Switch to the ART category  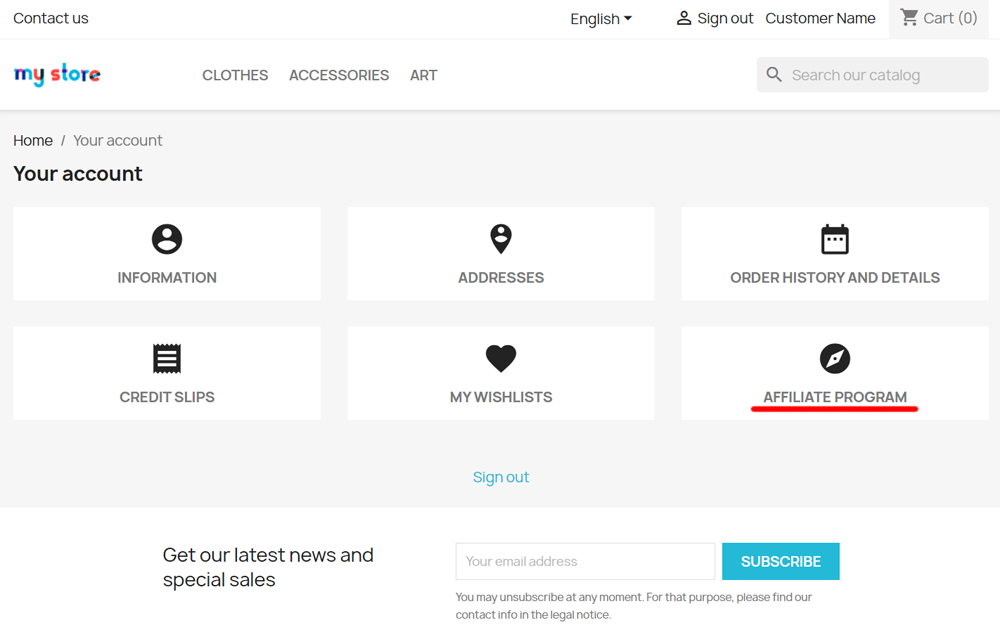tap(423, 75)
